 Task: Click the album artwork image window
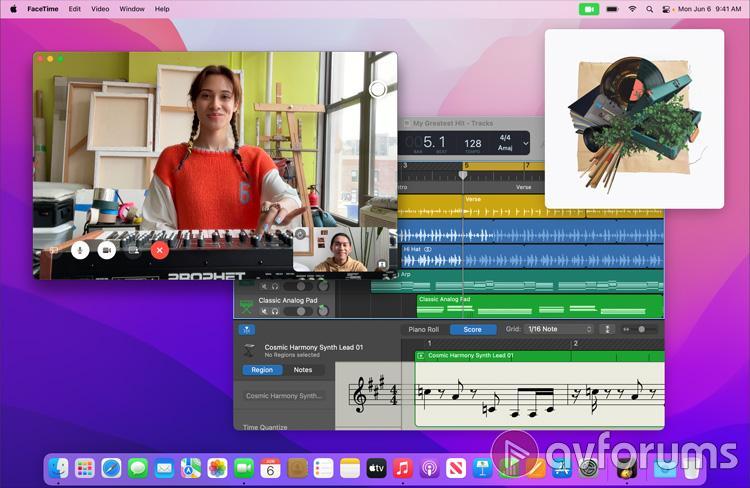[x=634, y=119]
